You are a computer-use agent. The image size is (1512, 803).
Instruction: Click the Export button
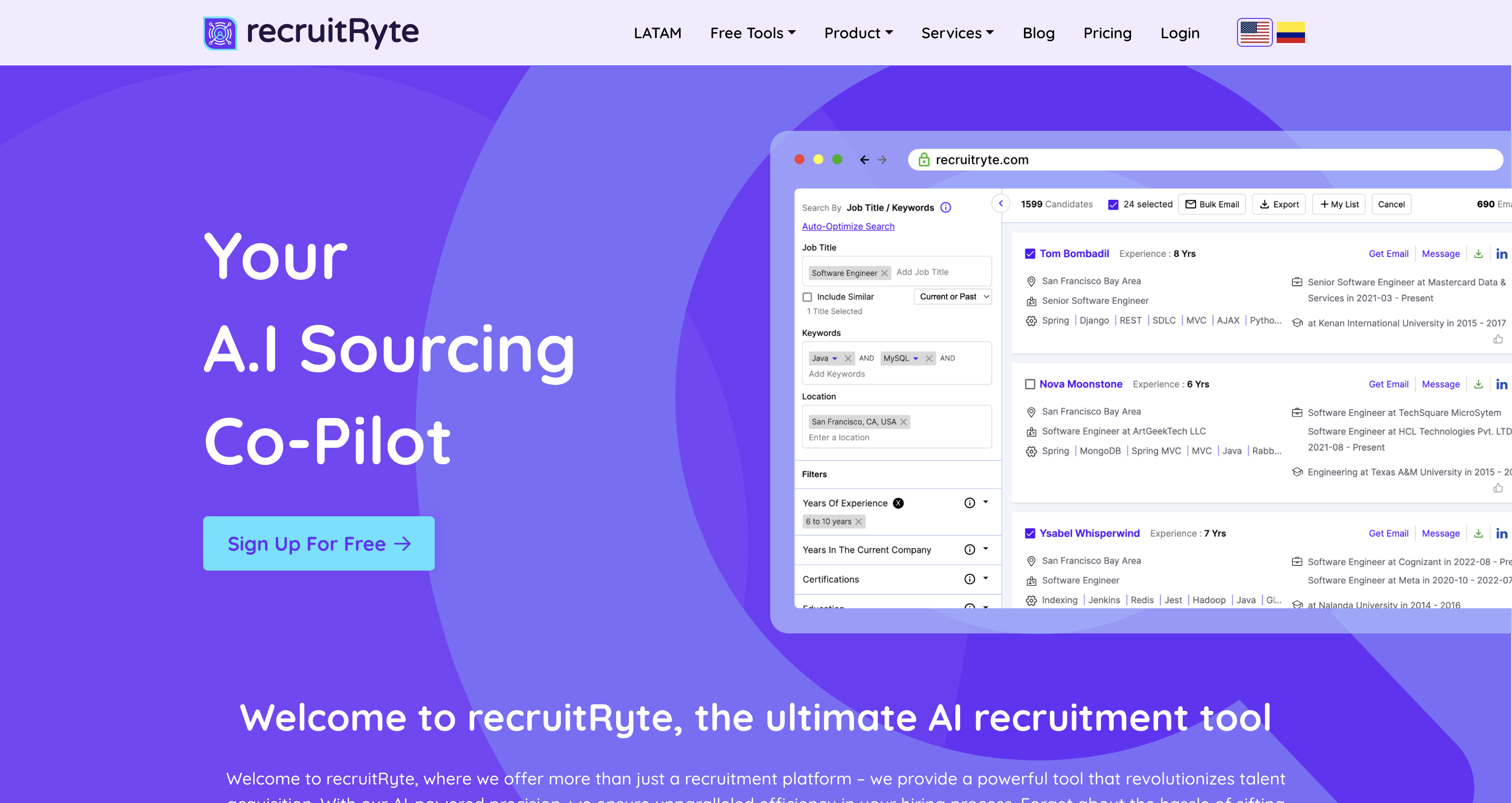(x=1279, y=204)
